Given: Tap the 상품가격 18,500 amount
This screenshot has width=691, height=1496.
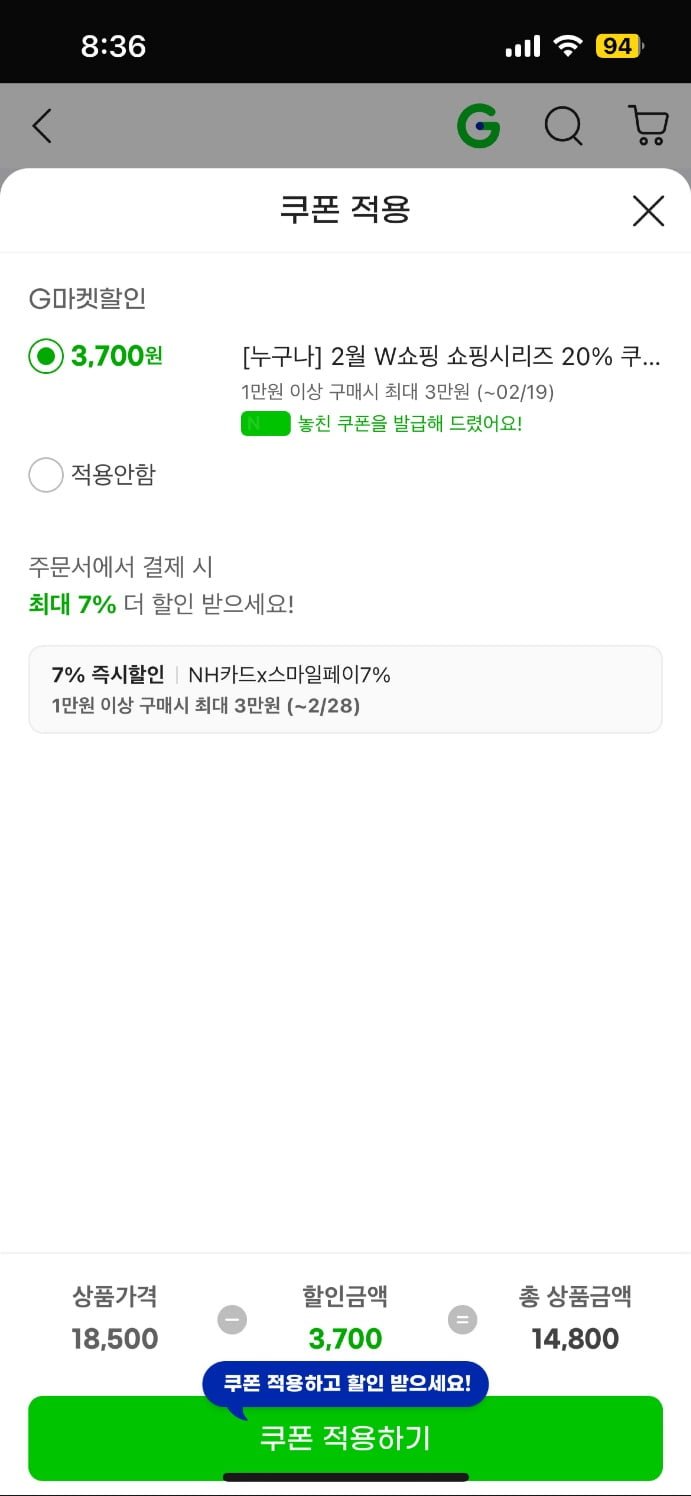Looking at the screenshot, I should pos(115,1339).
